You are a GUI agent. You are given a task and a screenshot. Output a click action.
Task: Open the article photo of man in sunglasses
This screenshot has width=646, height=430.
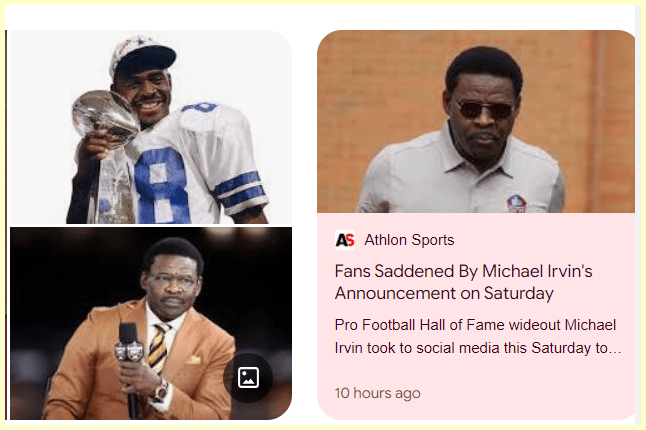[476, 122]
